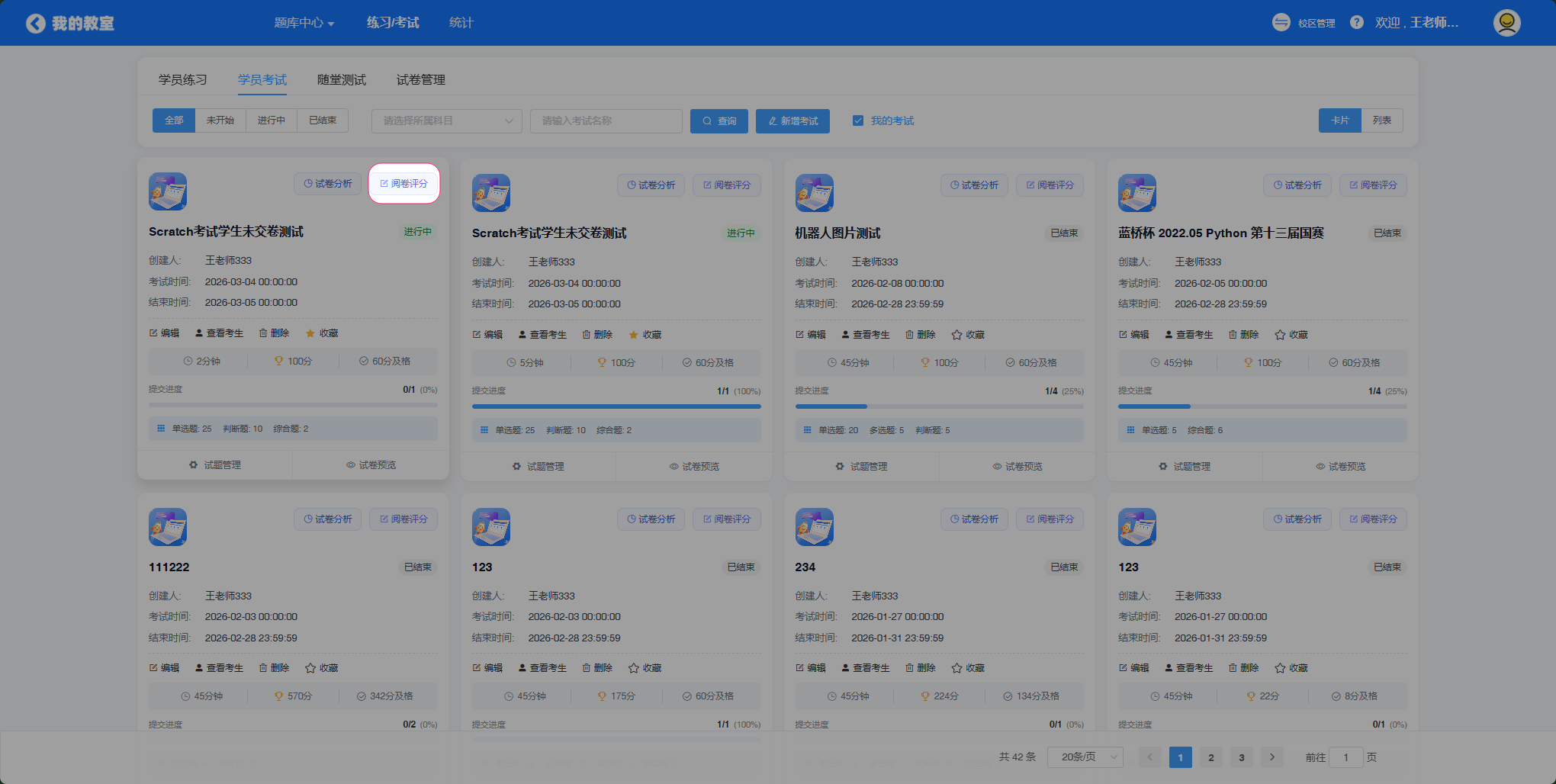Filter exams by 进行中 status
Screen dimensions: 1556x784
coord(271,120)
